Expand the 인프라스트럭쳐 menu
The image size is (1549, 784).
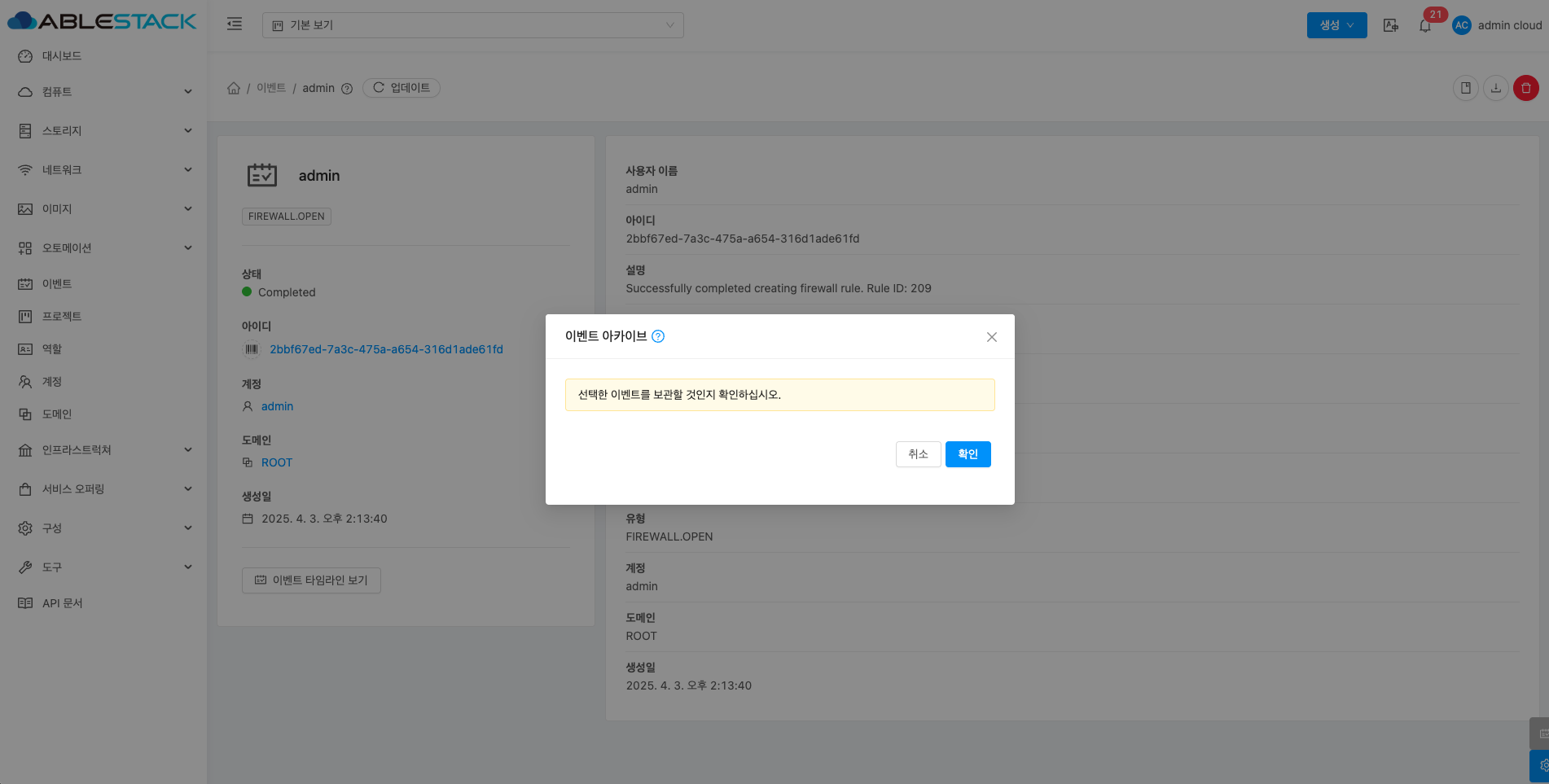click(104, 450)
